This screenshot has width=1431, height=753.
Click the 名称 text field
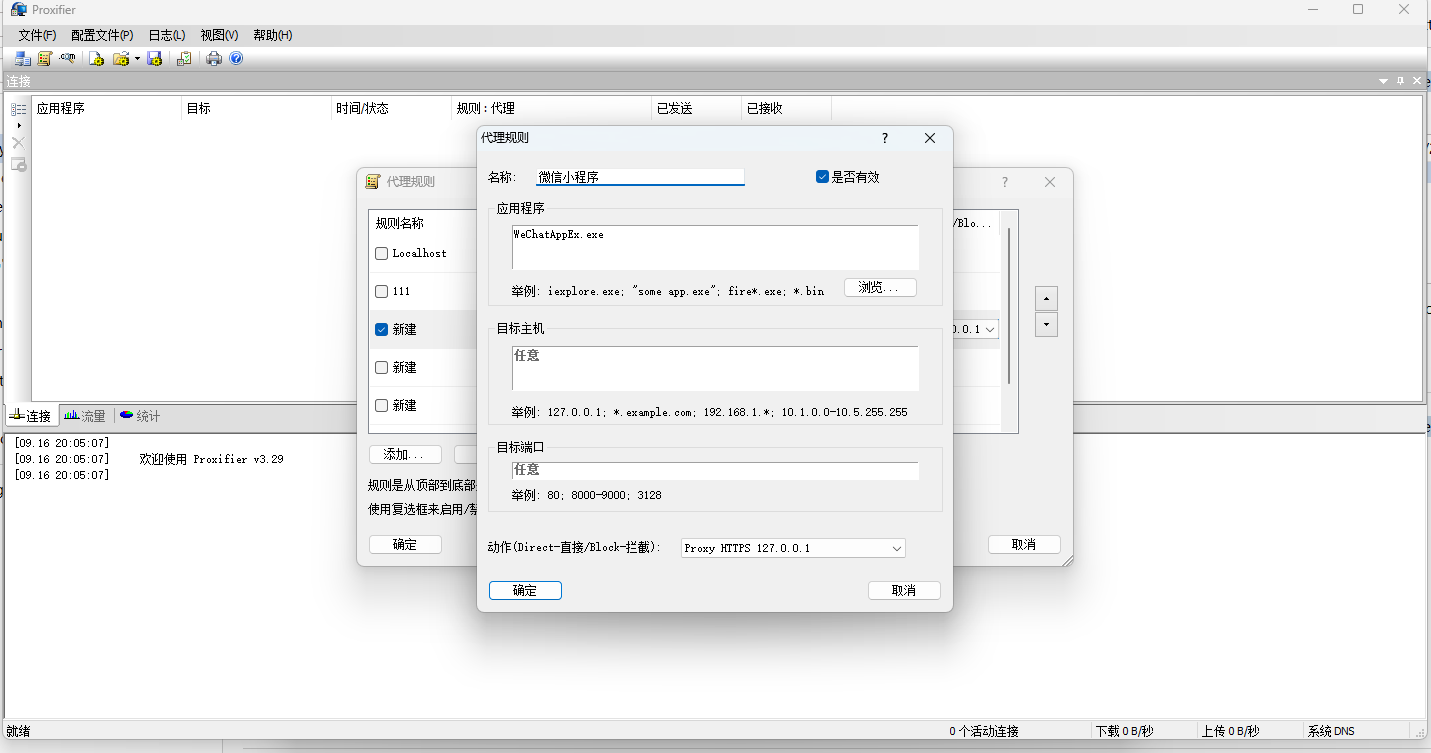point(640,177)
